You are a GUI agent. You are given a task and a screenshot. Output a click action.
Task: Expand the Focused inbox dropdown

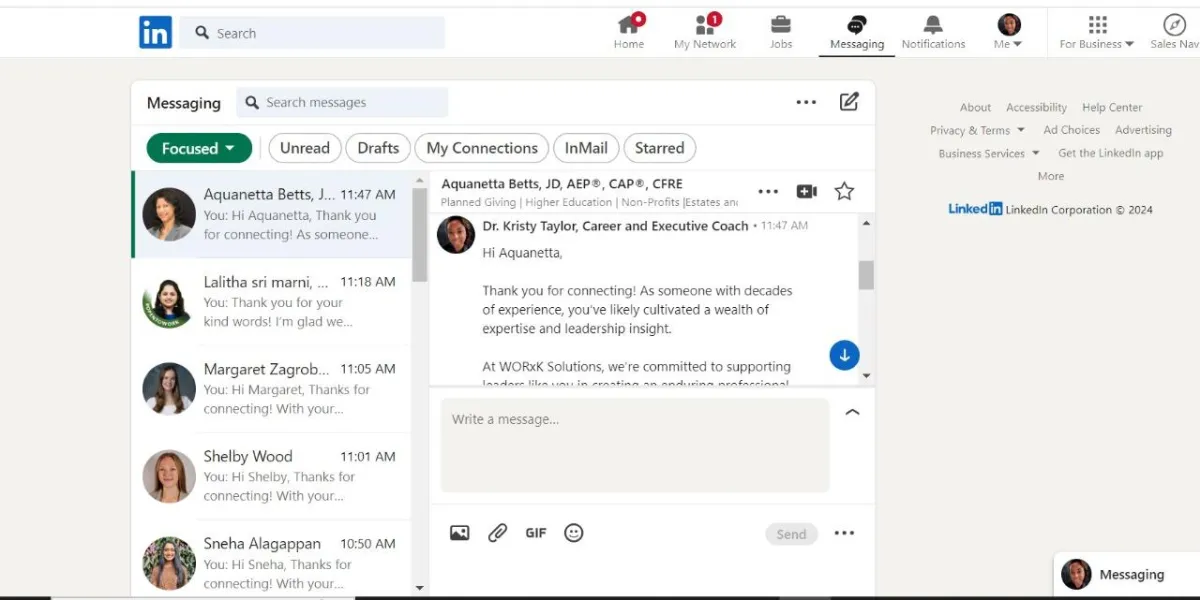(199, 148)
